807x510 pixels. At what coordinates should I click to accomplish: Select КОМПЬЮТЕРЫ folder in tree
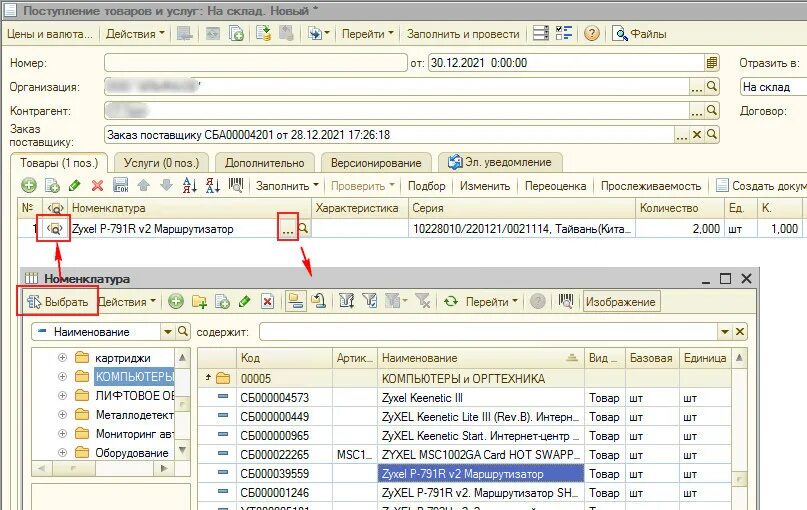[x=134, y=377]
